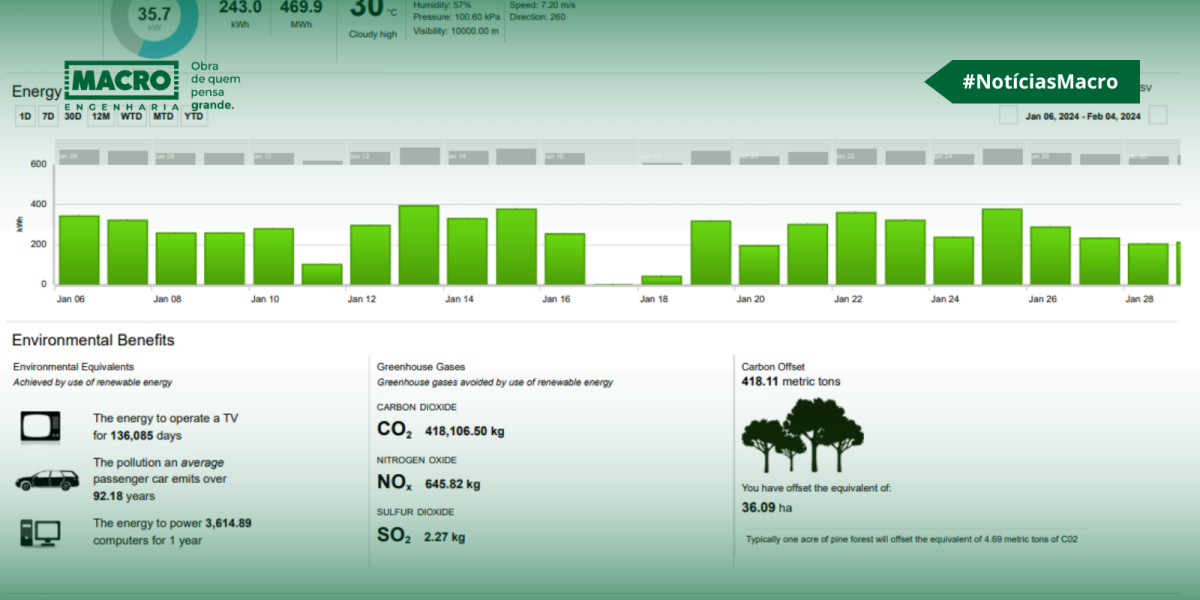The height and width of the screenshot is (600, 1200).
Task: Switch chart to 12M range
Action: tap(101, 117)
